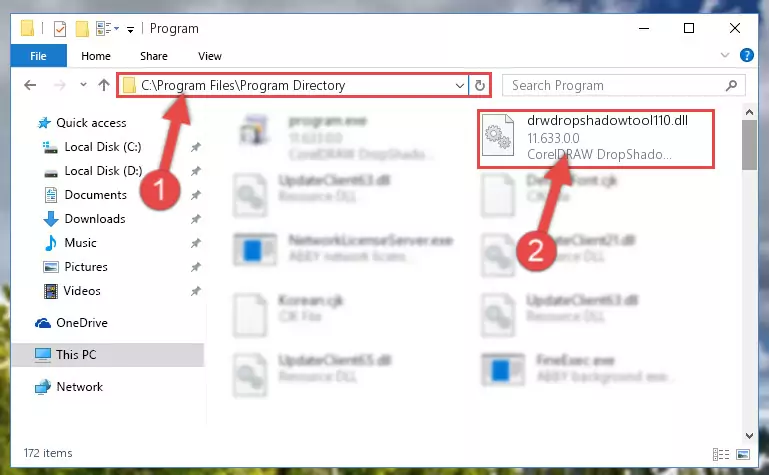Open Downloads in the sidebar

[84, 219]
